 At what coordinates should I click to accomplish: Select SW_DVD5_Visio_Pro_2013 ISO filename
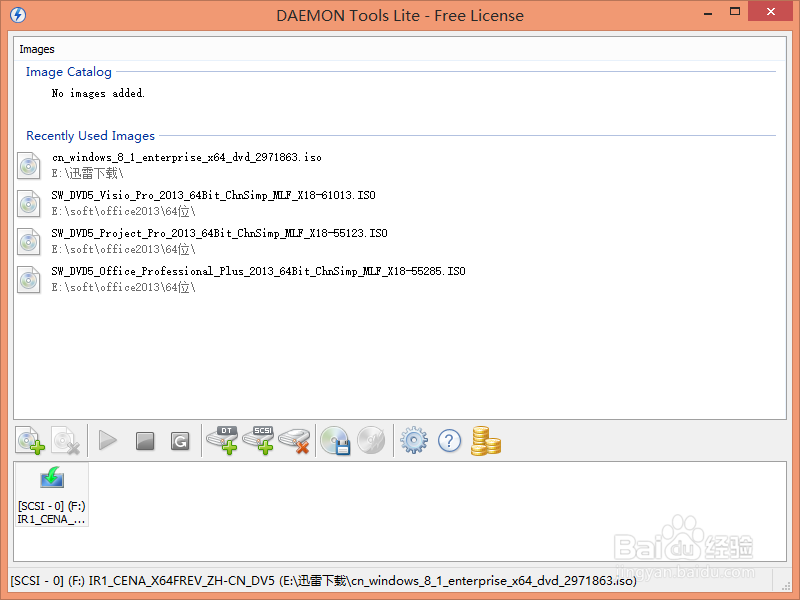click(x=213, y=195)
